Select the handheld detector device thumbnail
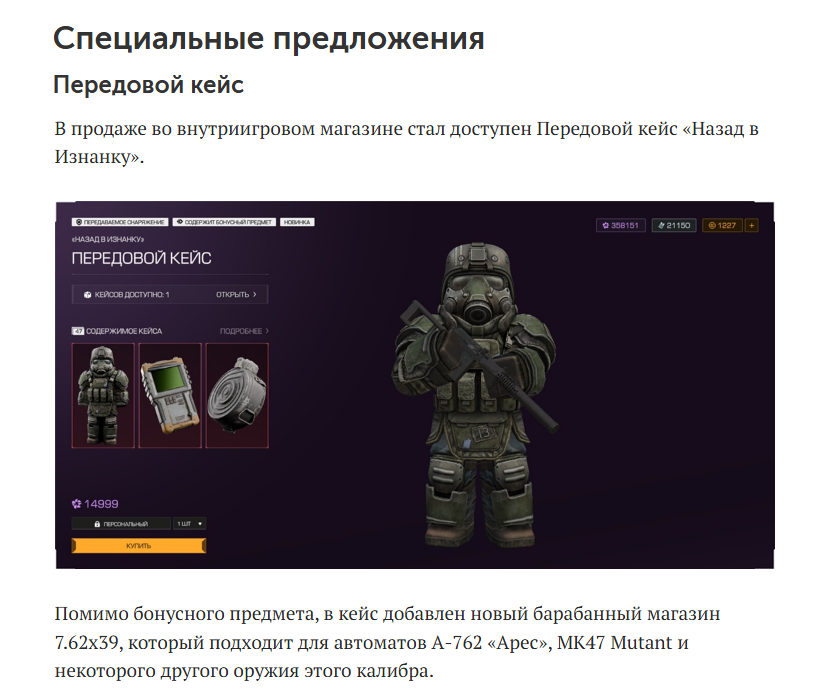The image size is (822, 692). (x=170, y=395)
